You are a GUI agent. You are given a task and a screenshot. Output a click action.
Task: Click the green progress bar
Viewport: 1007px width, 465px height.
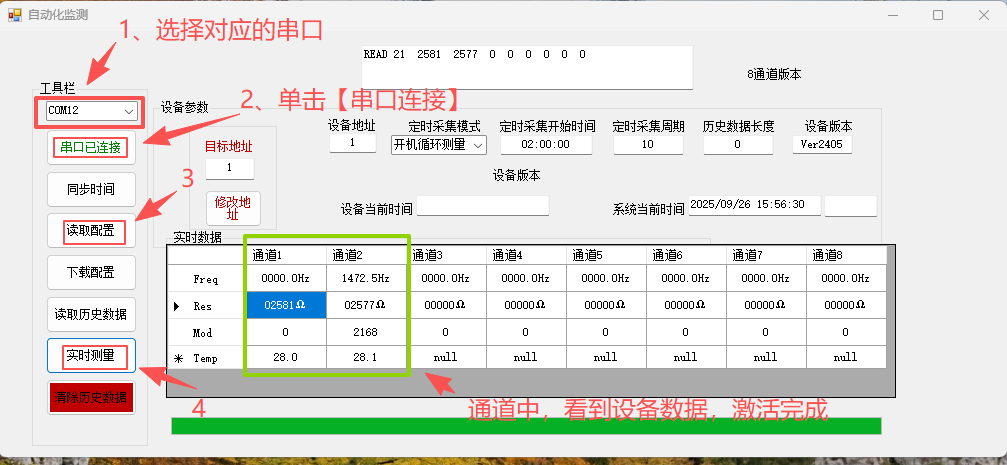pos(526,426)
